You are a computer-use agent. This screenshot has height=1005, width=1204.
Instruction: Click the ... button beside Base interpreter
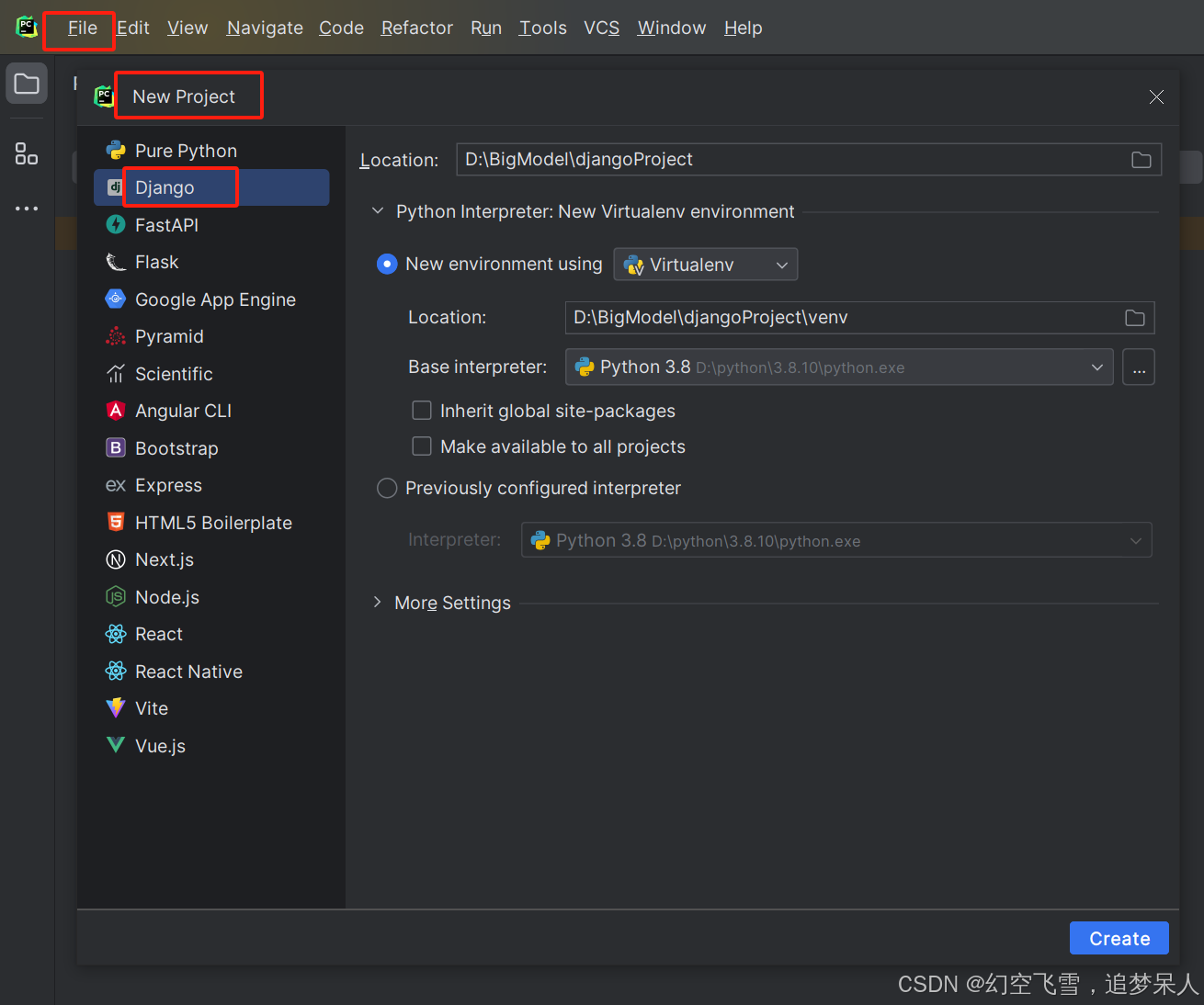pos(1138,367)
